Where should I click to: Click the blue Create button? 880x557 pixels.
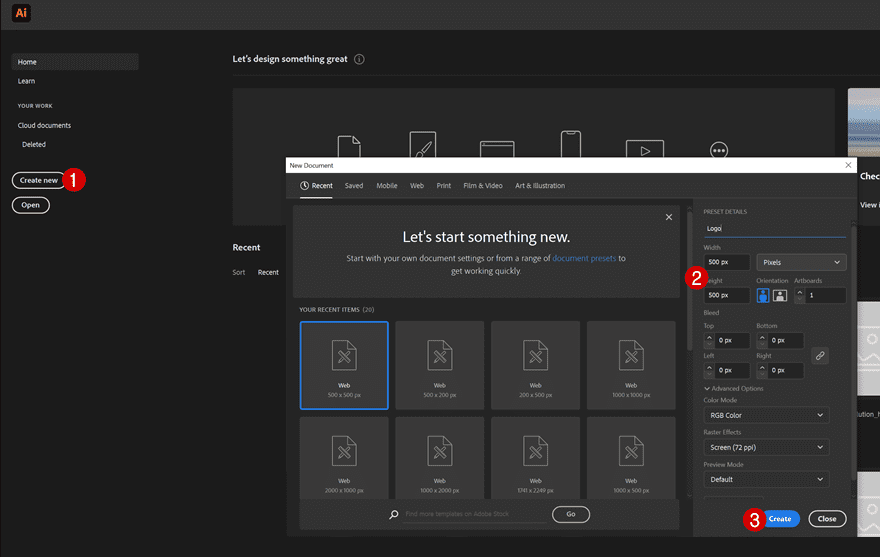click(x=780, y=519)
